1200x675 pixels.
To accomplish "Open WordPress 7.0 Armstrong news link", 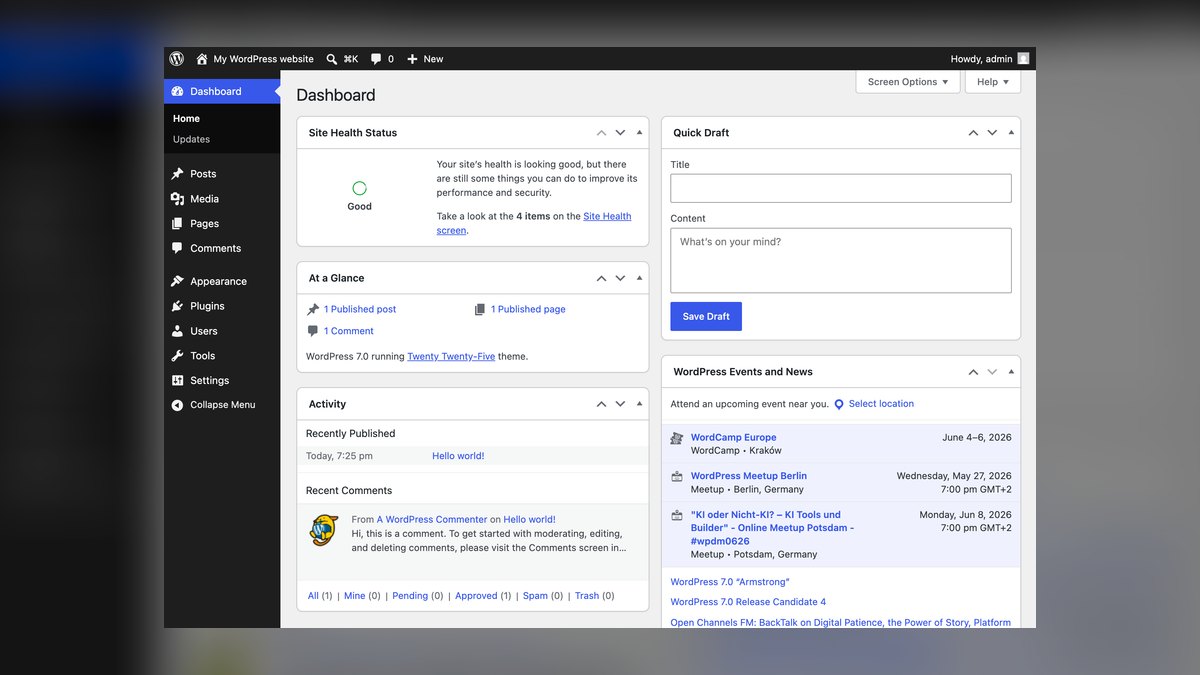I will [730, 582].
